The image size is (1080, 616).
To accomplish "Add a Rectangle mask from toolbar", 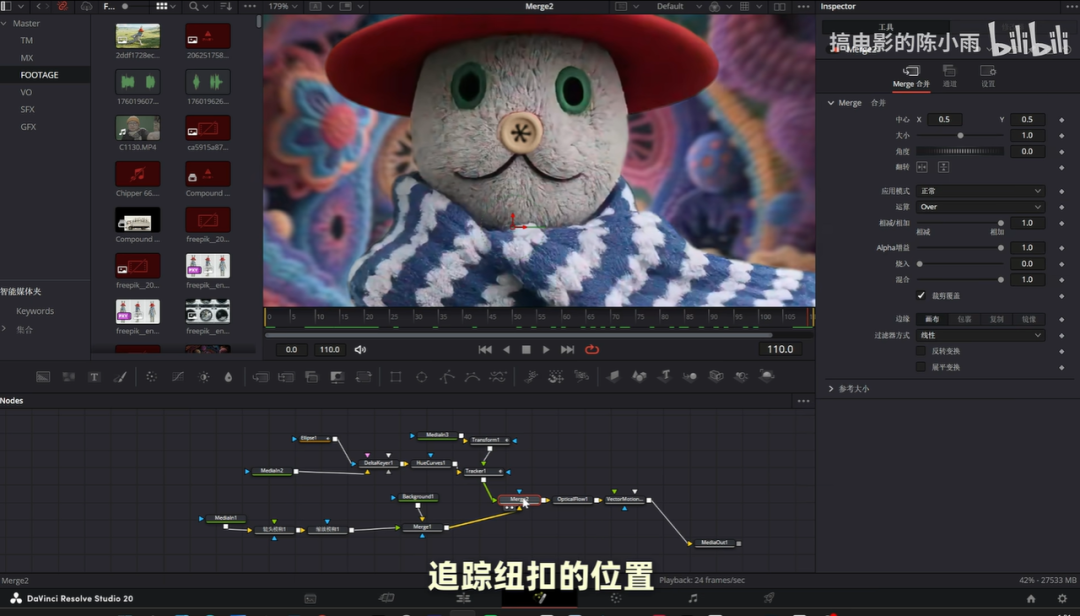I will tap(396, 377).
